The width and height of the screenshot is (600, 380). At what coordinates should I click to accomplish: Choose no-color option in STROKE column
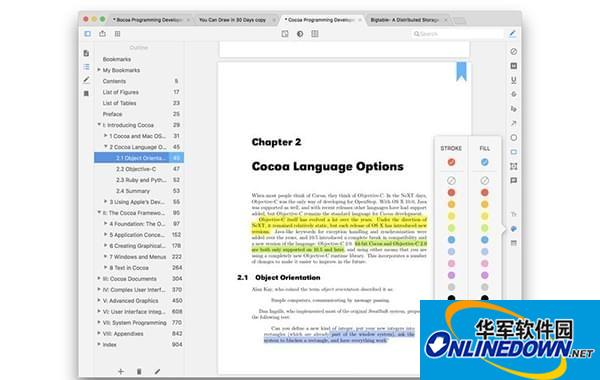click(452, 180)
